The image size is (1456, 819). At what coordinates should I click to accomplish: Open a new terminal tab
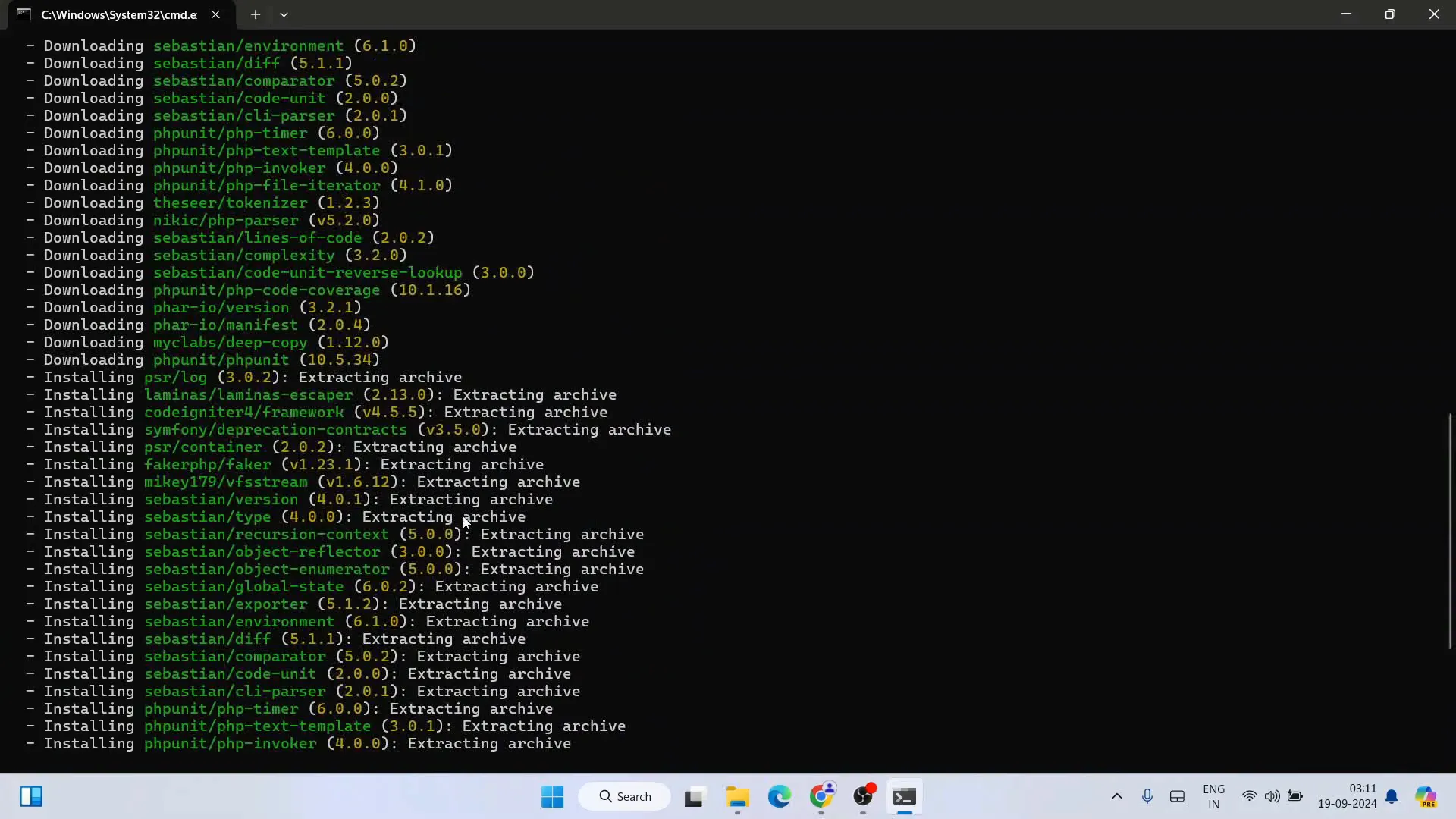coord(256,14)
